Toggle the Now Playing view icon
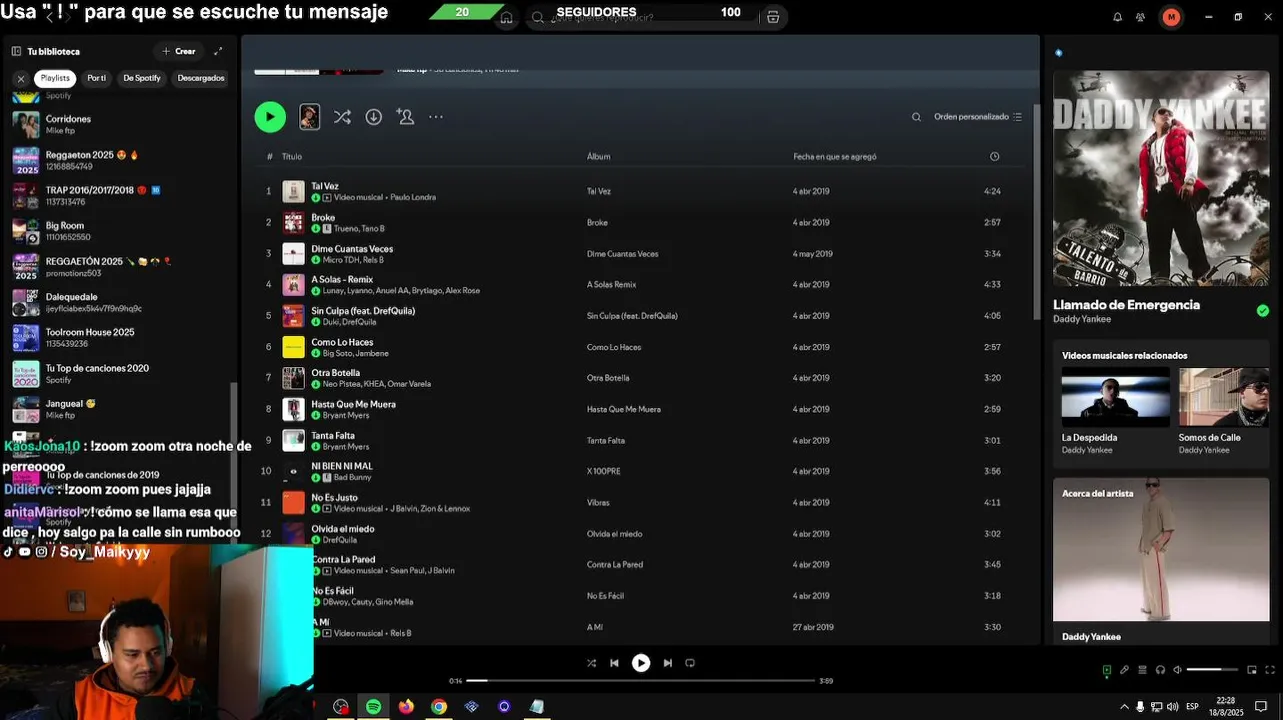 [x=1106, y=670]
